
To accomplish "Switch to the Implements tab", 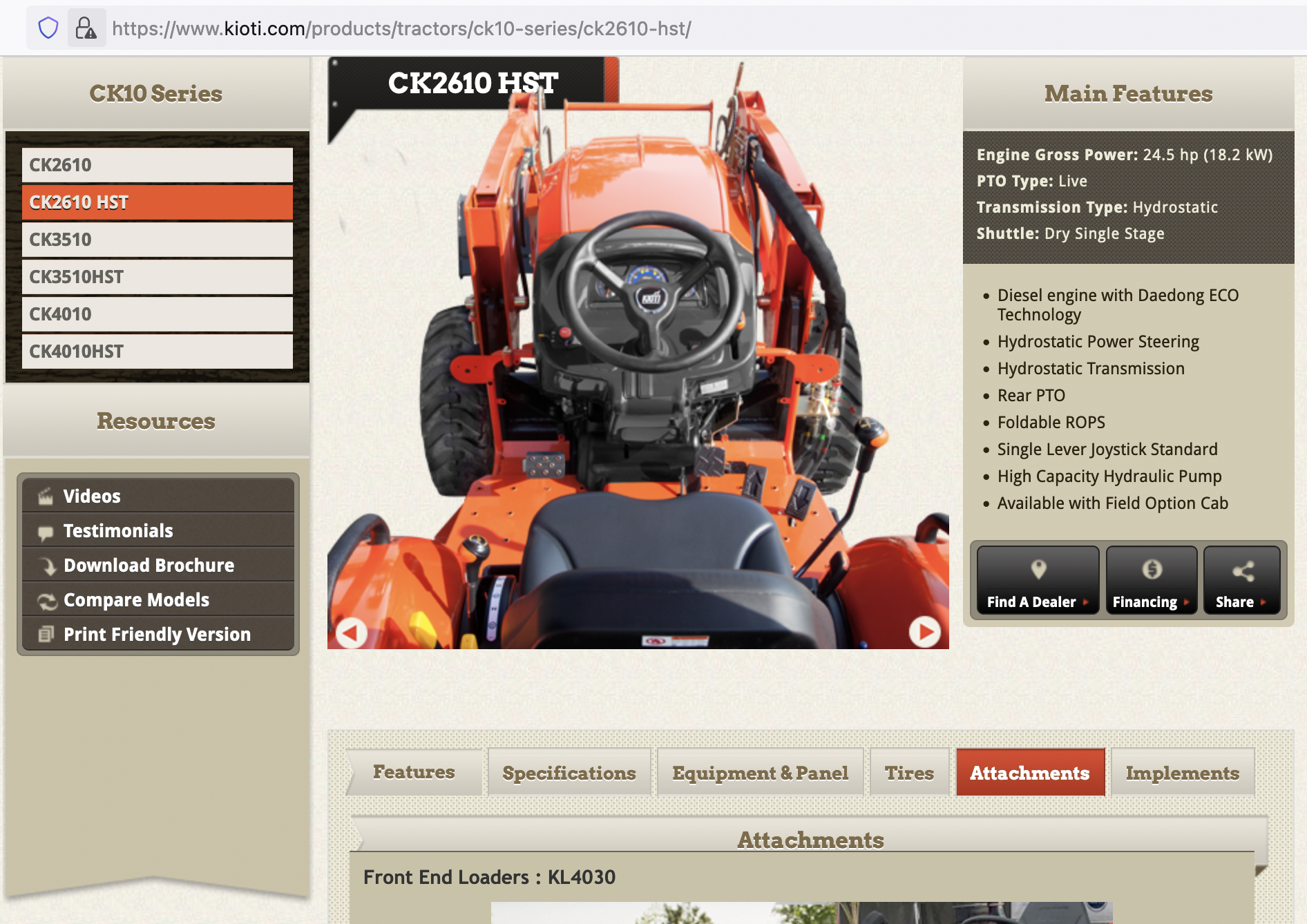I will point(1182,773).
